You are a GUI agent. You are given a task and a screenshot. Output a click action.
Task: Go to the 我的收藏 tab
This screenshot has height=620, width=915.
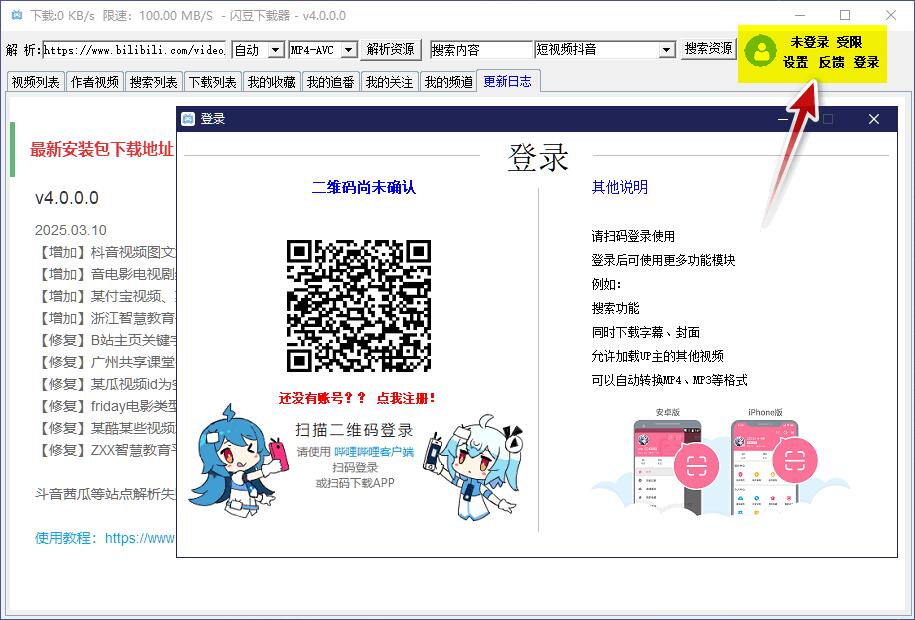point(271,82)
